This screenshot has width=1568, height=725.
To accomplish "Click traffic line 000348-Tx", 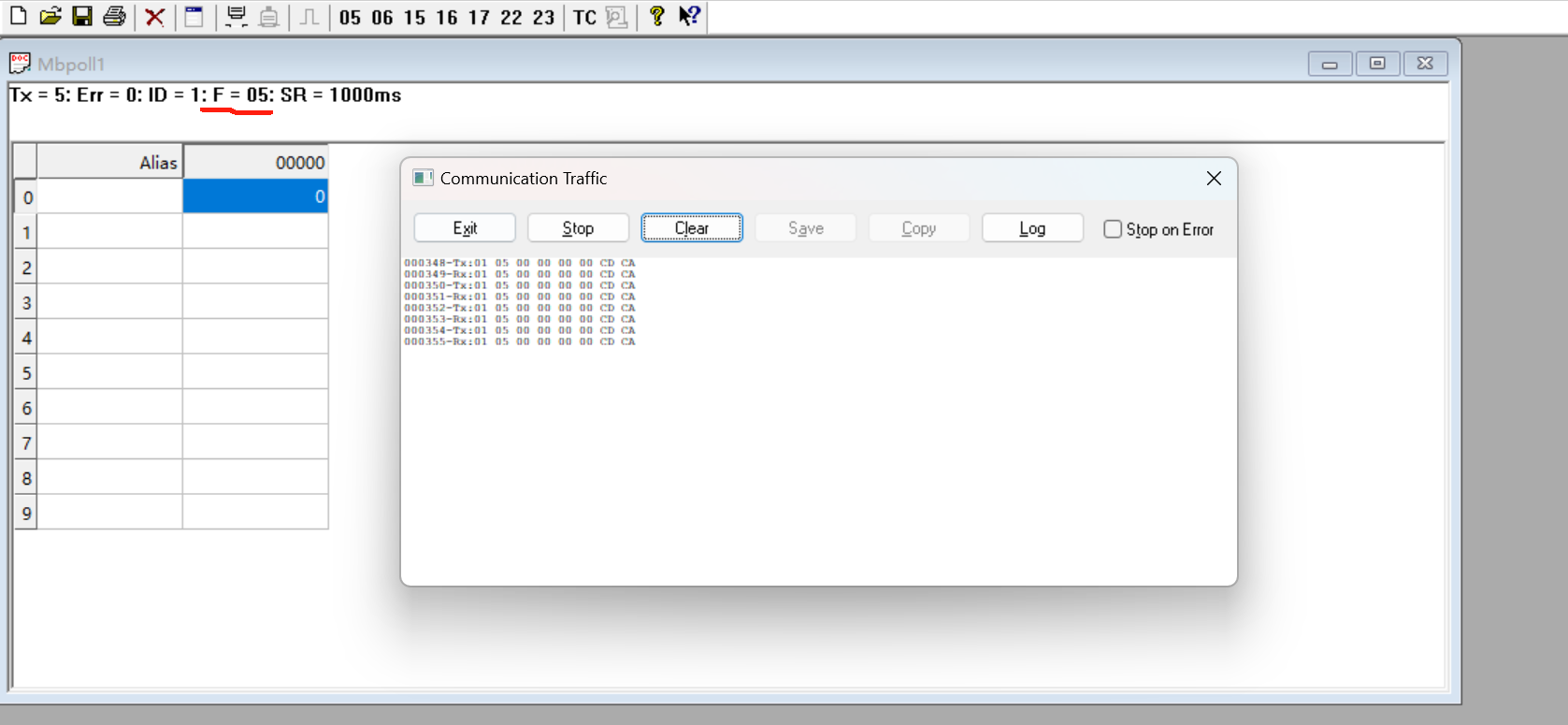I will [520, 263].
